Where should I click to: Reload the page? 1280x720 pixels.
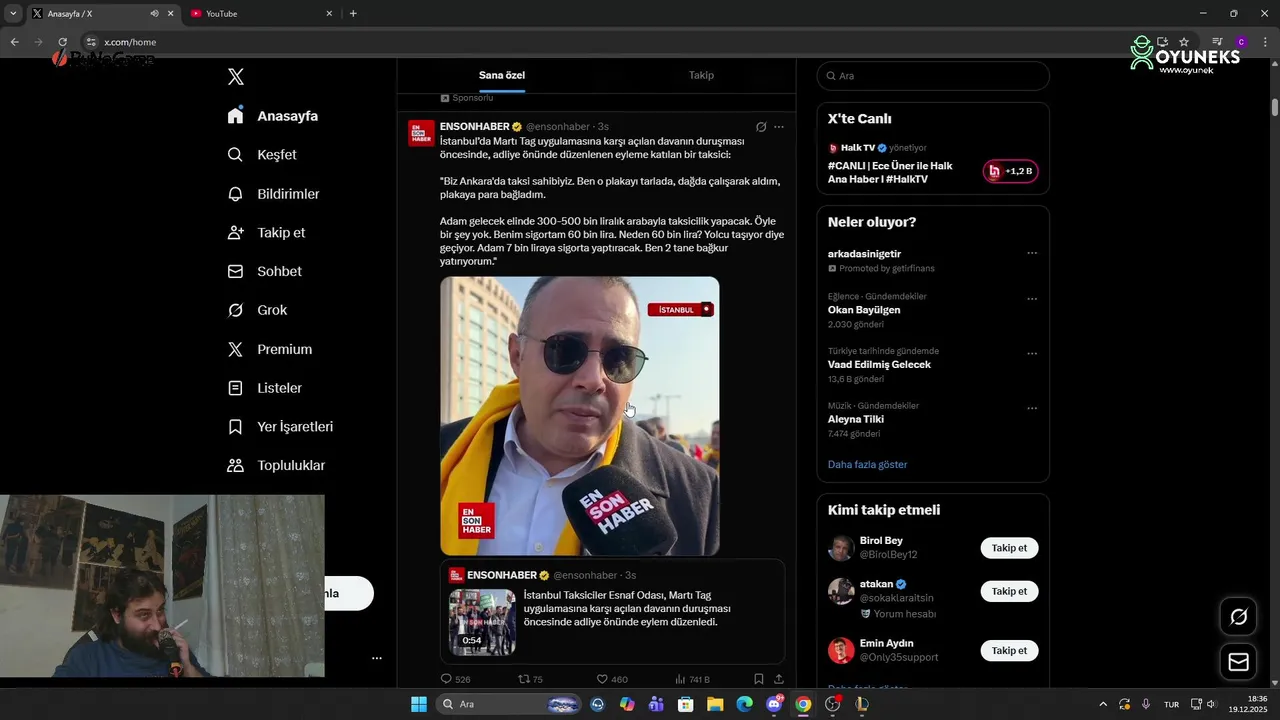62,42
